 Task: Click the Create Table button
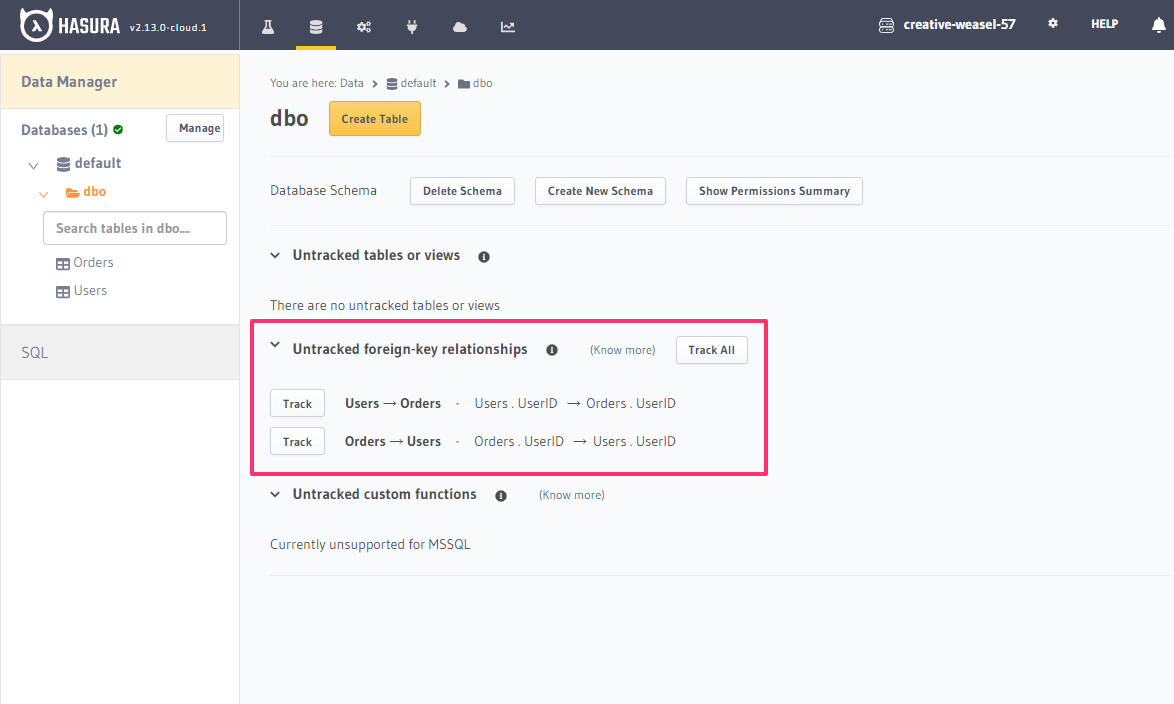375,119
